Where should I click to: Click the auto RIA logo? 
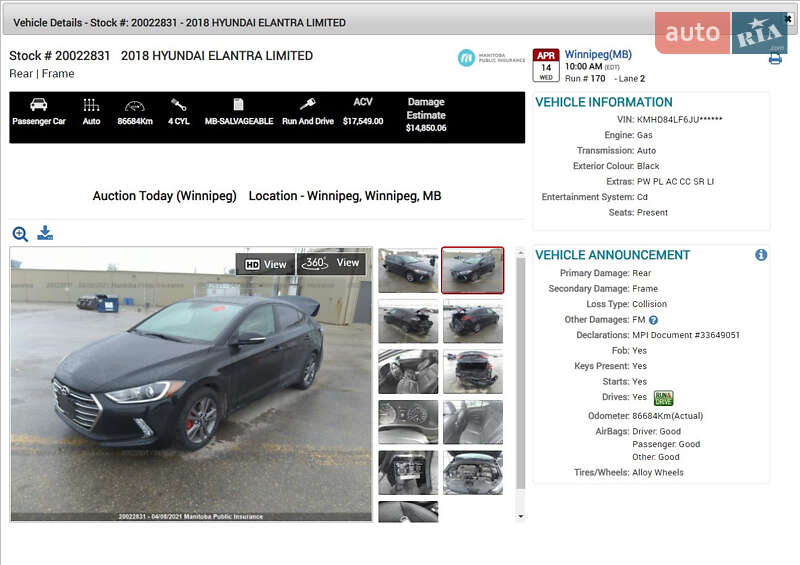[x=720, y=33]
